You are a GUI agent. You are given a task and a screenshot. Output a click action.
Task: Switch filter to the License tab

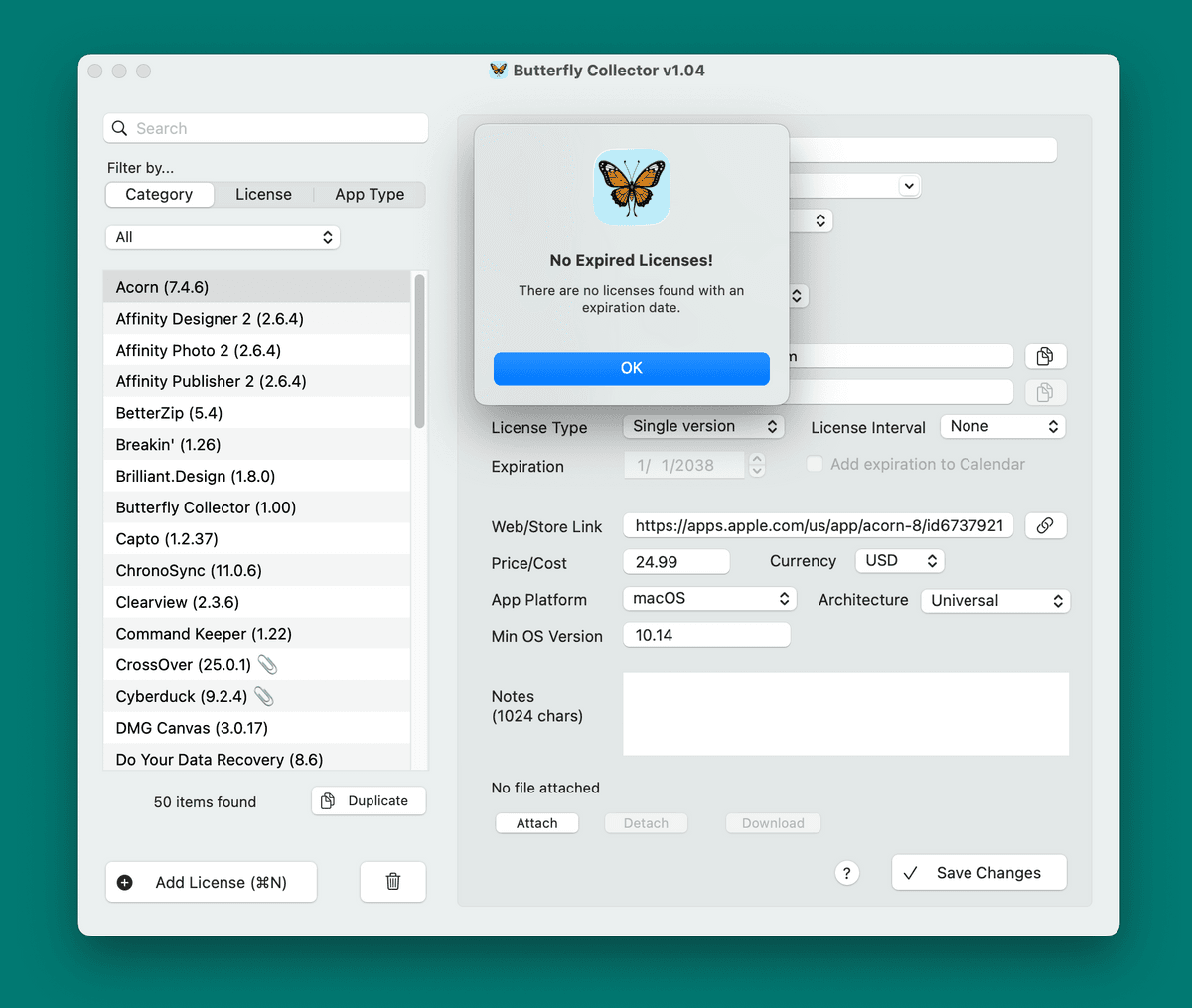(x=263, y=195)
